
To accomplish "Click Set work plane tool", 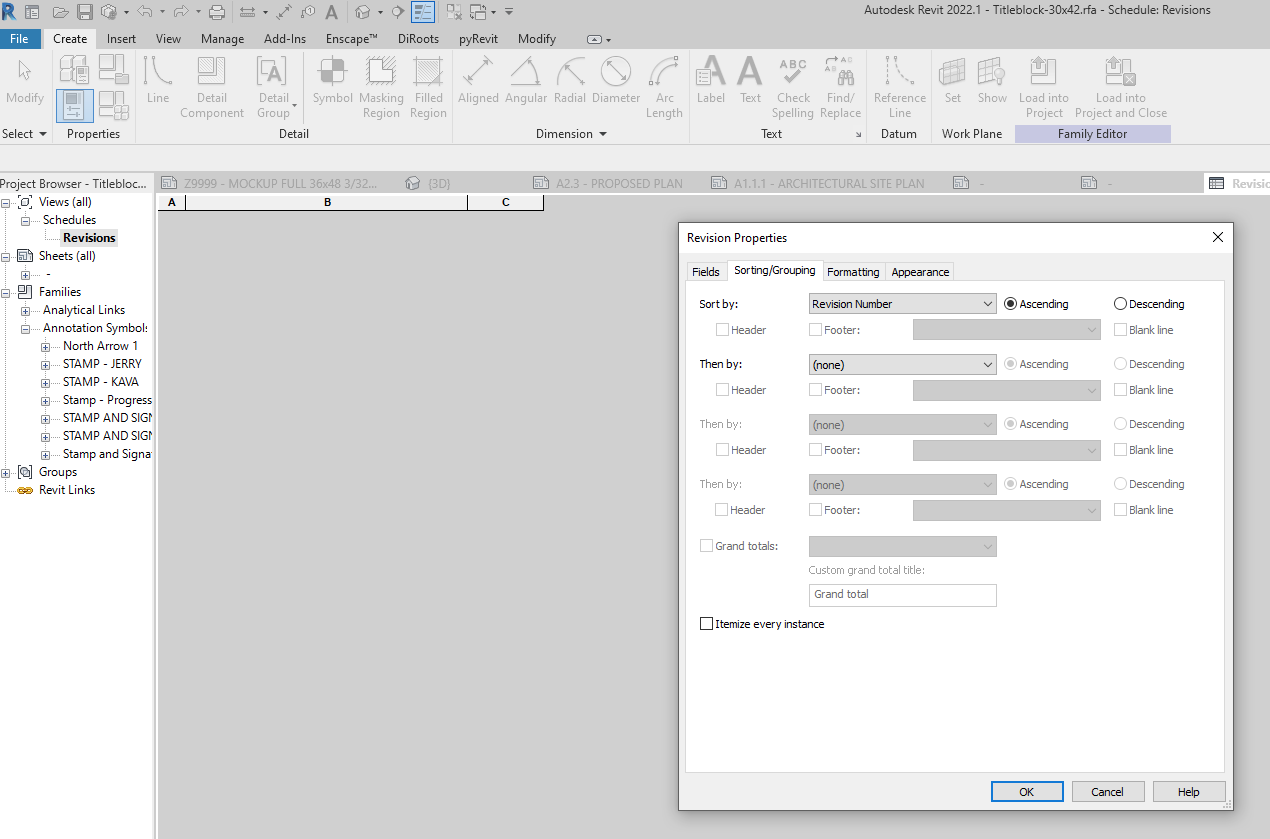I will [x=953, y=81].
